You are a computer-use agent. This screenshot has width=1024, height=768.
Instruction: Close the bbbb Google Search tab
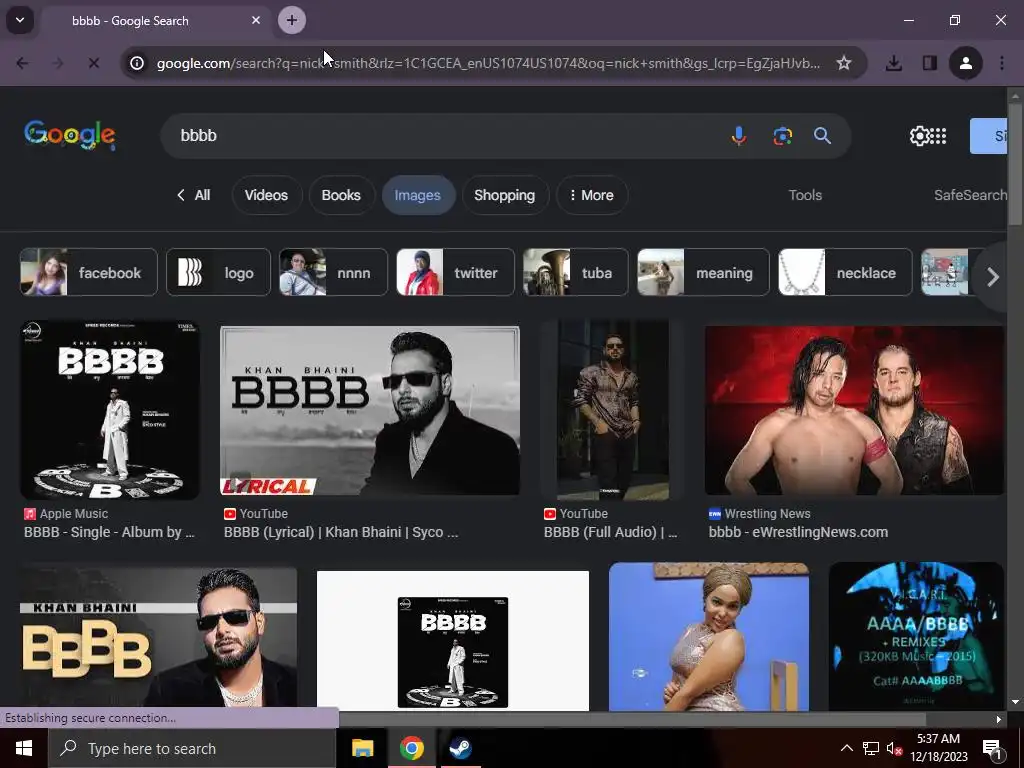coord(256,20)
